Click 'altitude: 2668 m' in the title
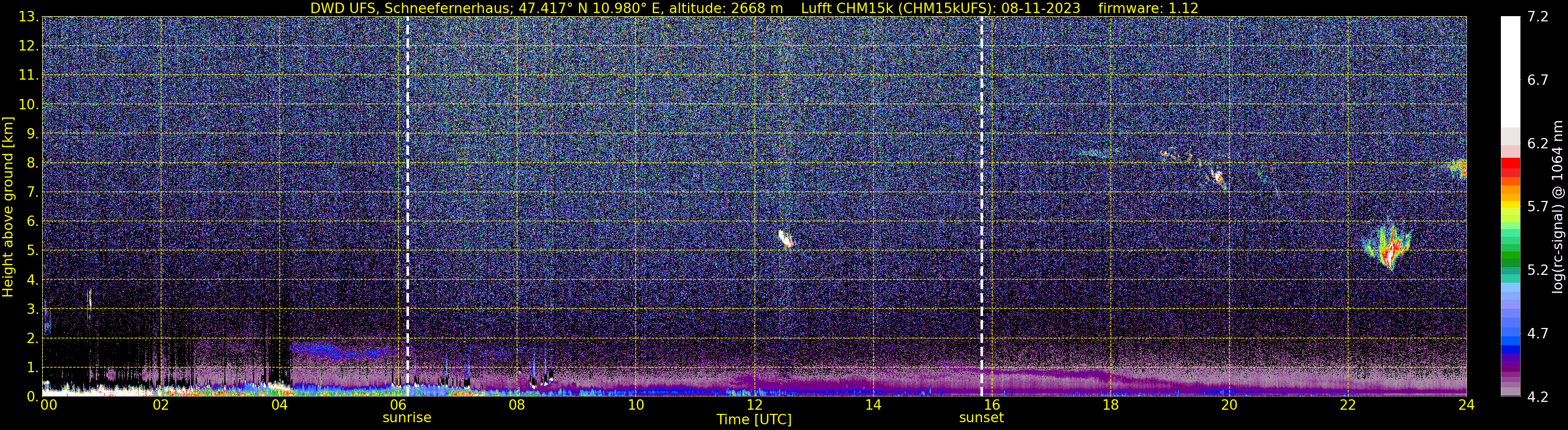Image resolution: width=1568 pixels, height=430 pixels. click(x=726, y=8)
